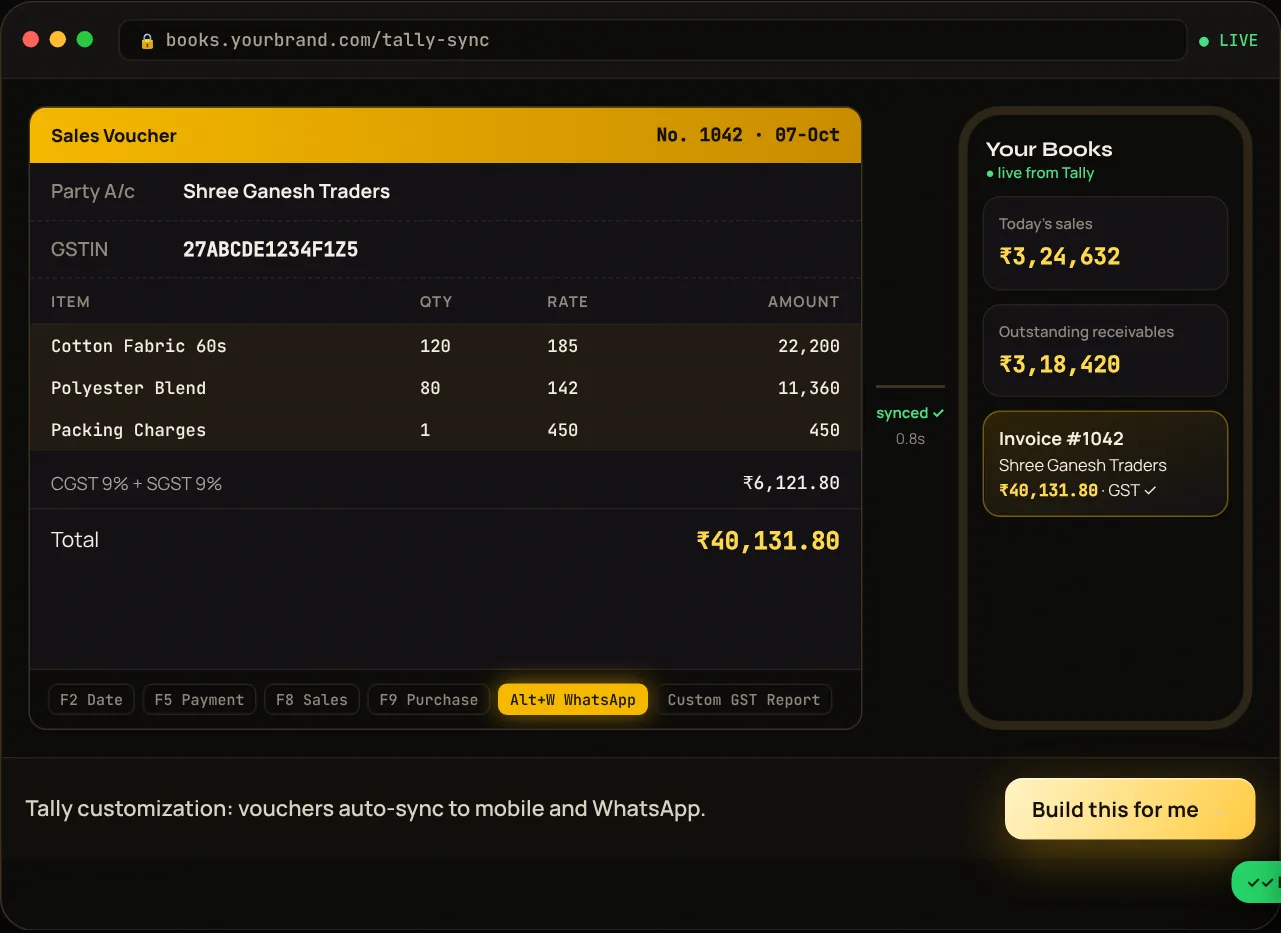Click the RATE column header
This screenshot has height=933, width=1281.
tap(567, 301)
